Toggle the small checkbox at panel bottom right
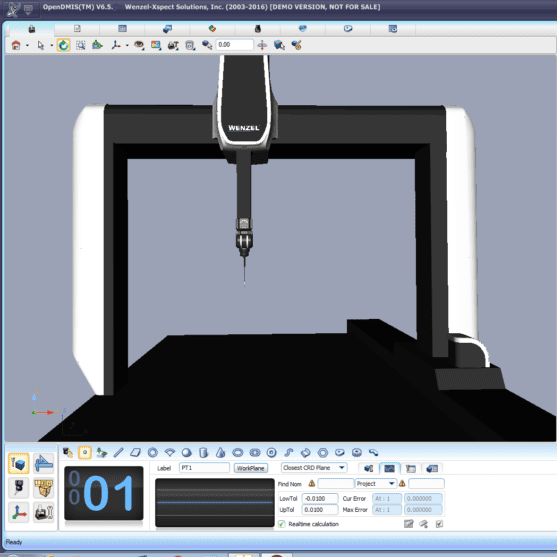 point(439,524)
